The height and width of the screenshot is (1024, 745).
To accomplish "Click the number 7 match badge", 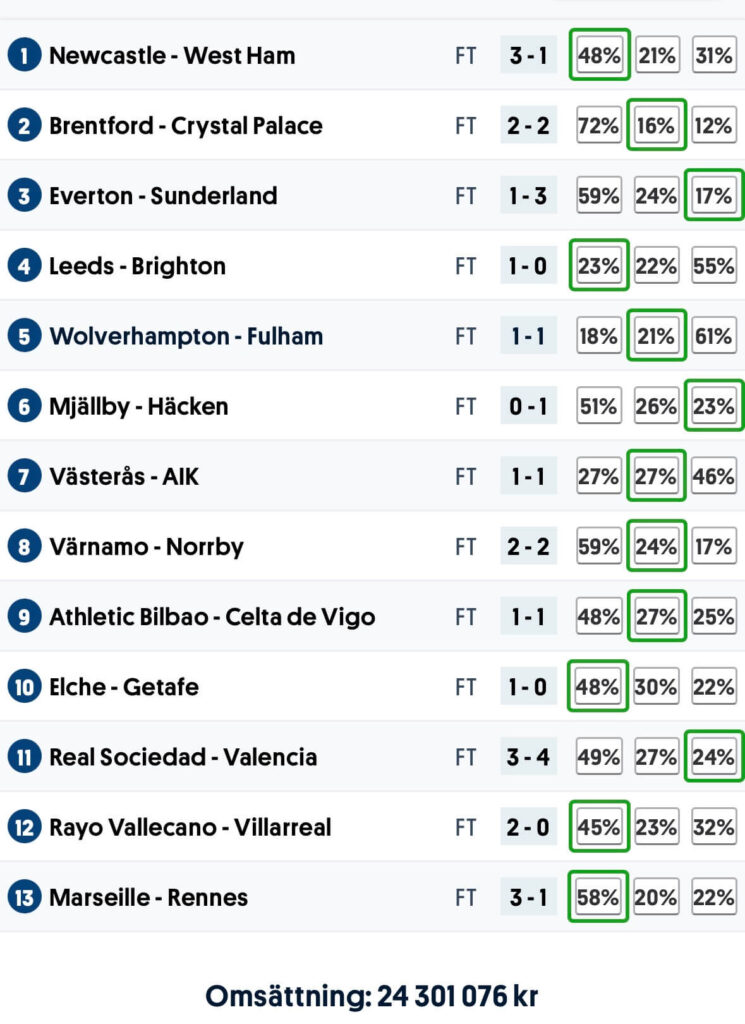I will (24, 477).
